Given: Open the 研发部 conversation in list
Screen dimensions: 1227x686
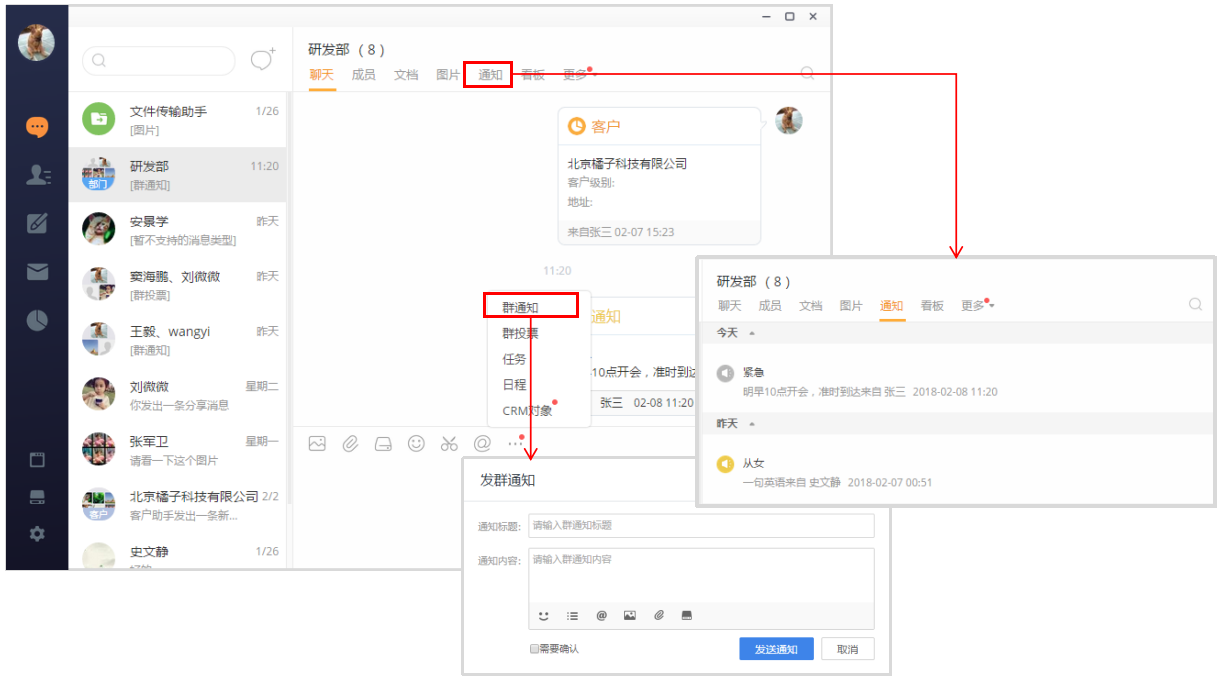Looking at the screenshot, I should tap(178, 175).
